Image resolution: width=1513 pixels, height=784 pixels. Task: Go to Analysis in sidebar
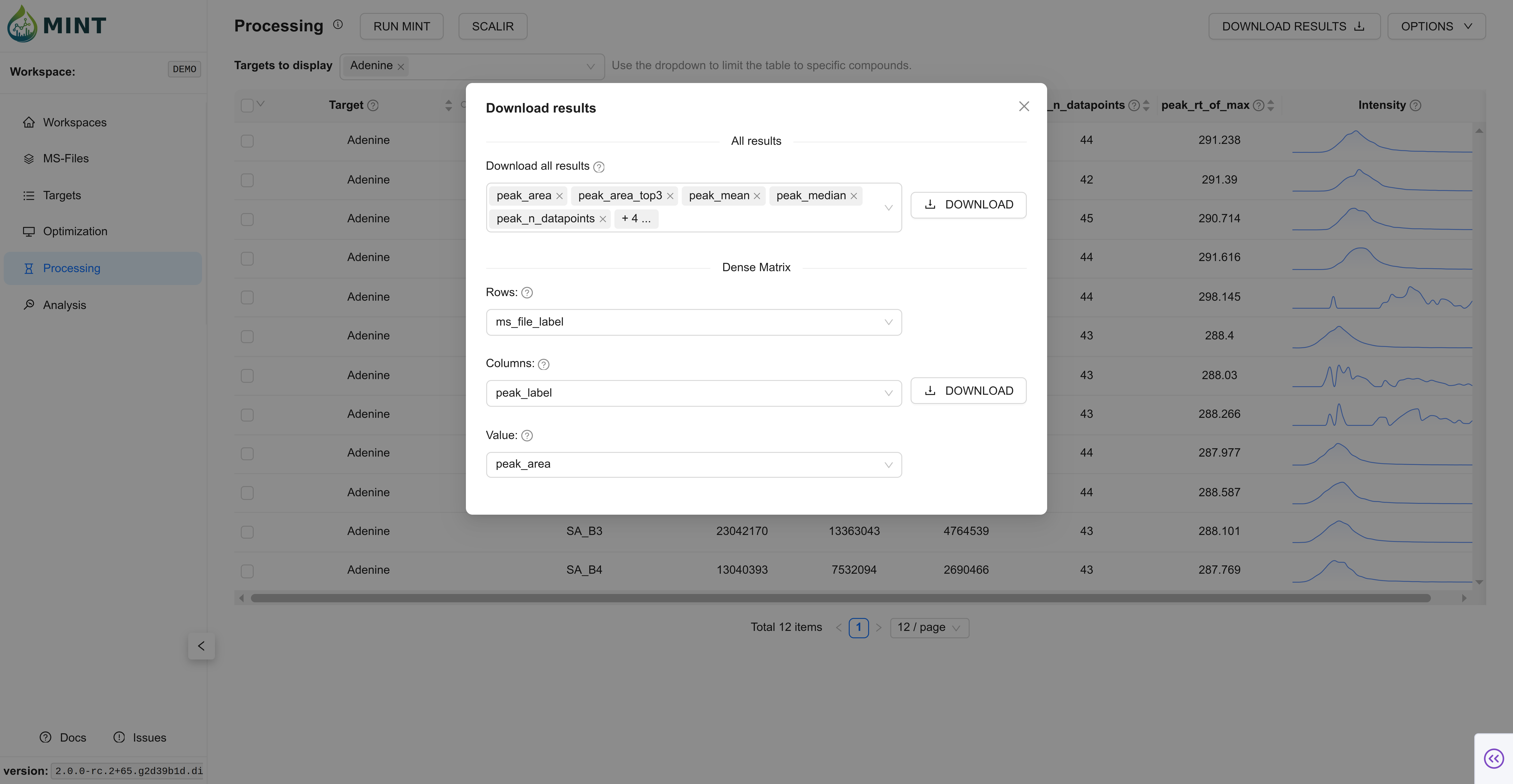(64, 305)
